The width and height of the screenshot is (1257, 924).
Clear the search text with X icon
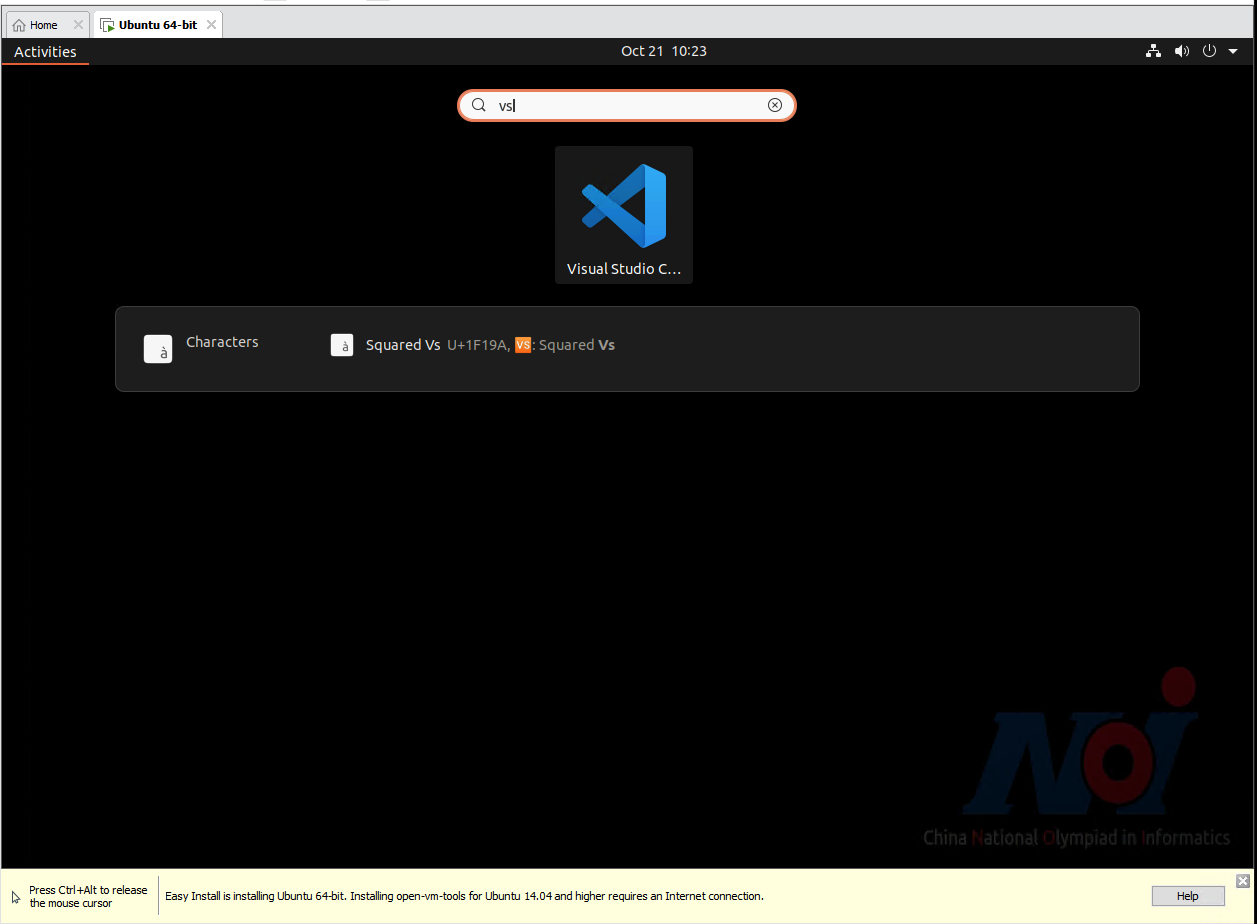(x=774, y=105)
